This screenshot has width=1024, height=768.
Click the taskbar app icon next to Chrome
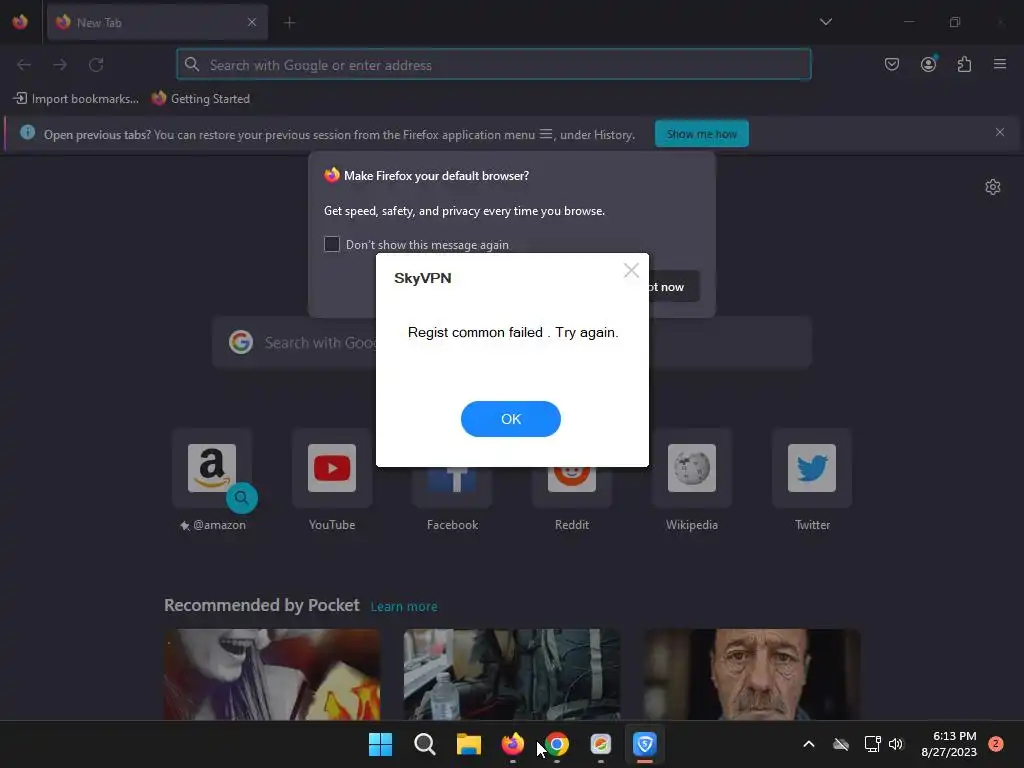coord(601,744)
